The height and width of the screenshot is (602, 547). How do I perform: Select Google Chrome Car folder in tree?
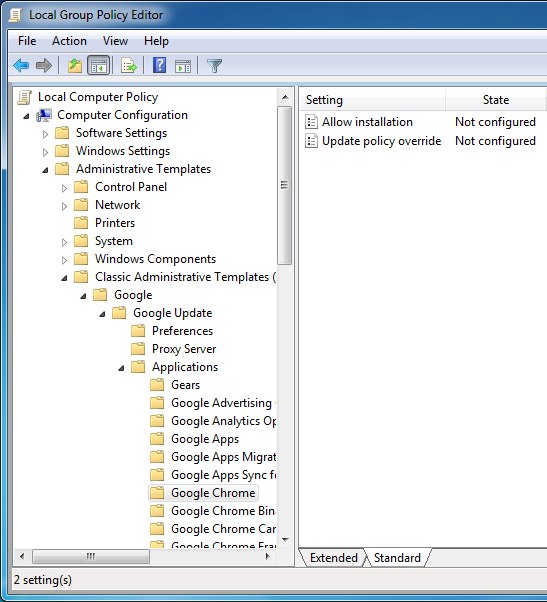point(223,529)
